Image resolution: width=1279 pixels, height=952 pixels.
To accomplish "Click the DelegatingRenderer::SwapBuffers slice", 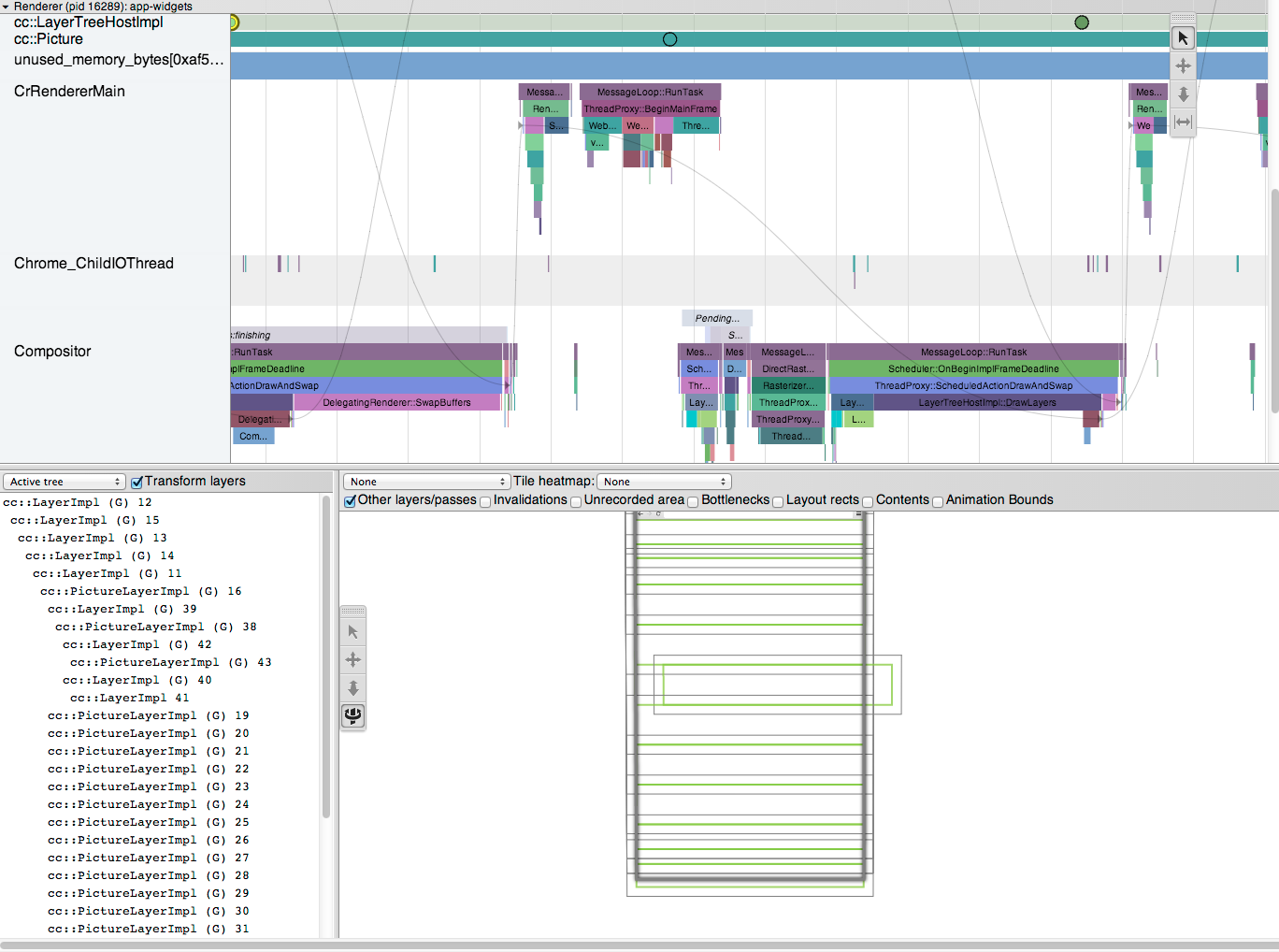I will point(396,403).
